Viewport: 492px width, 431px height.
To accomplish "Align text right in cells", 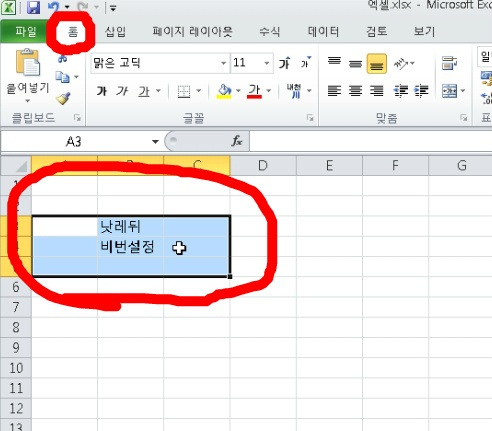I will [377, 91].
